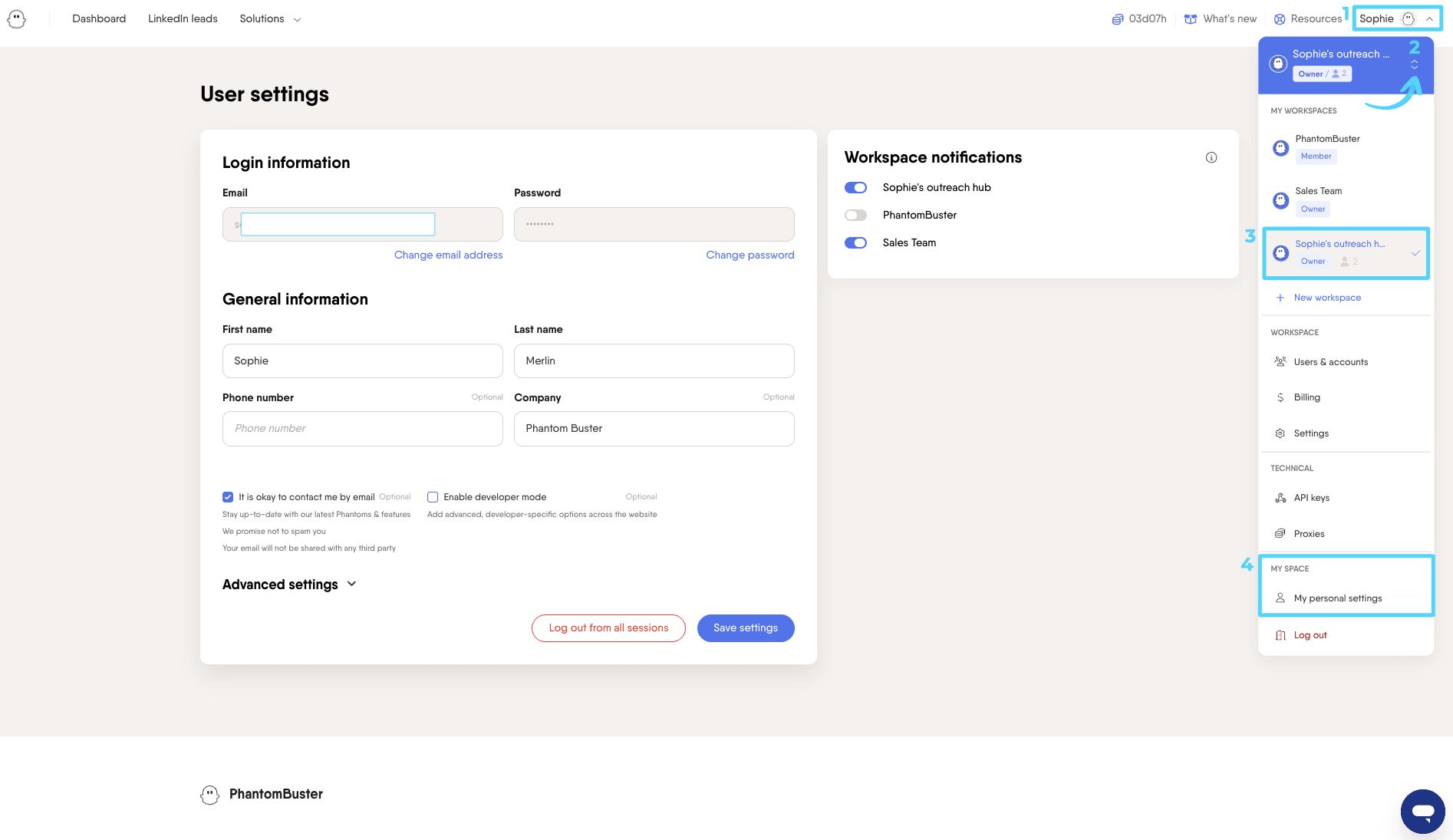Click the Save settings button

(745, 628)
